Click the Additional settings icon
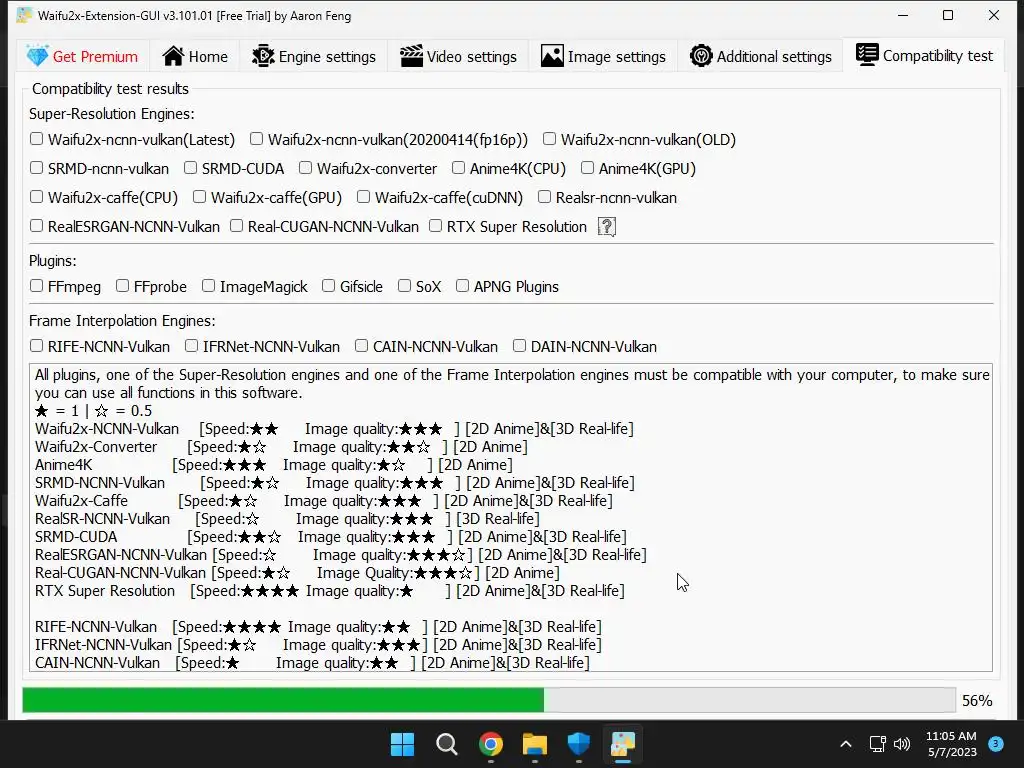The width and height of the screenshot is (1024, 768). coord(701,56)
